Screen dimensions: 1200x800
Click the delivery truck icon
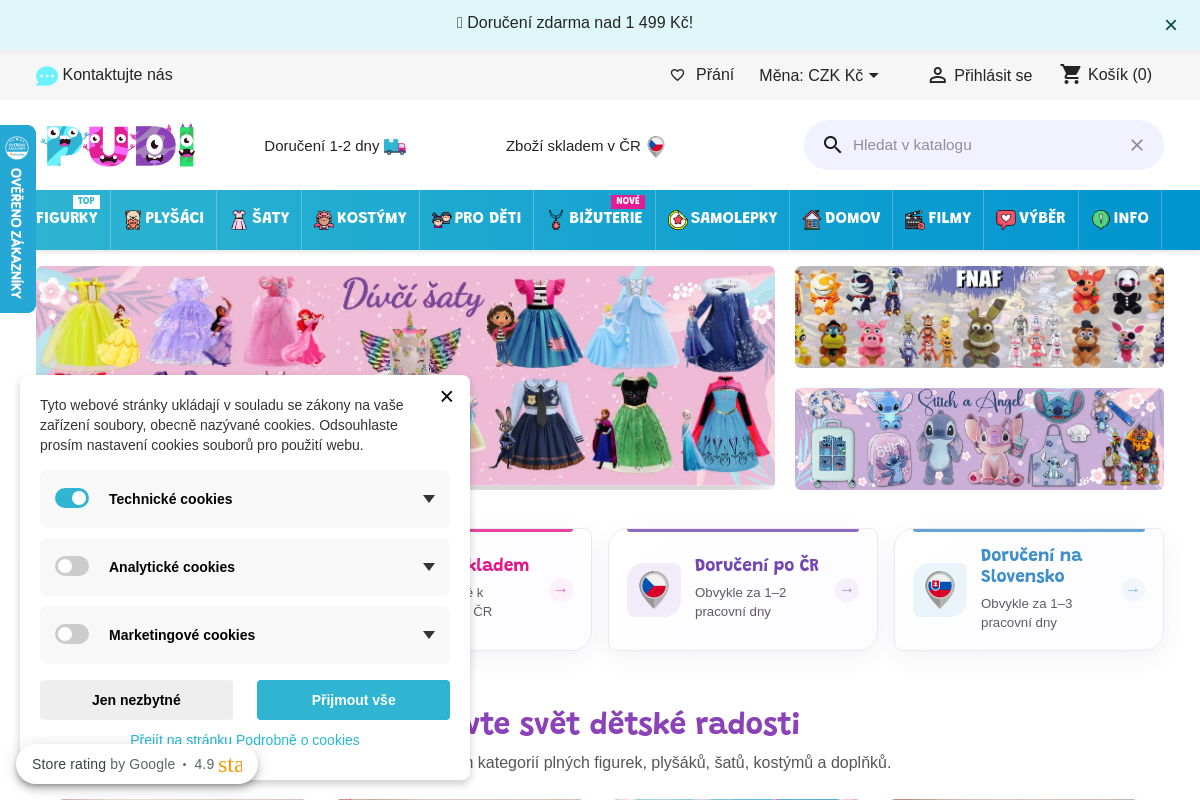coord(395,146)
